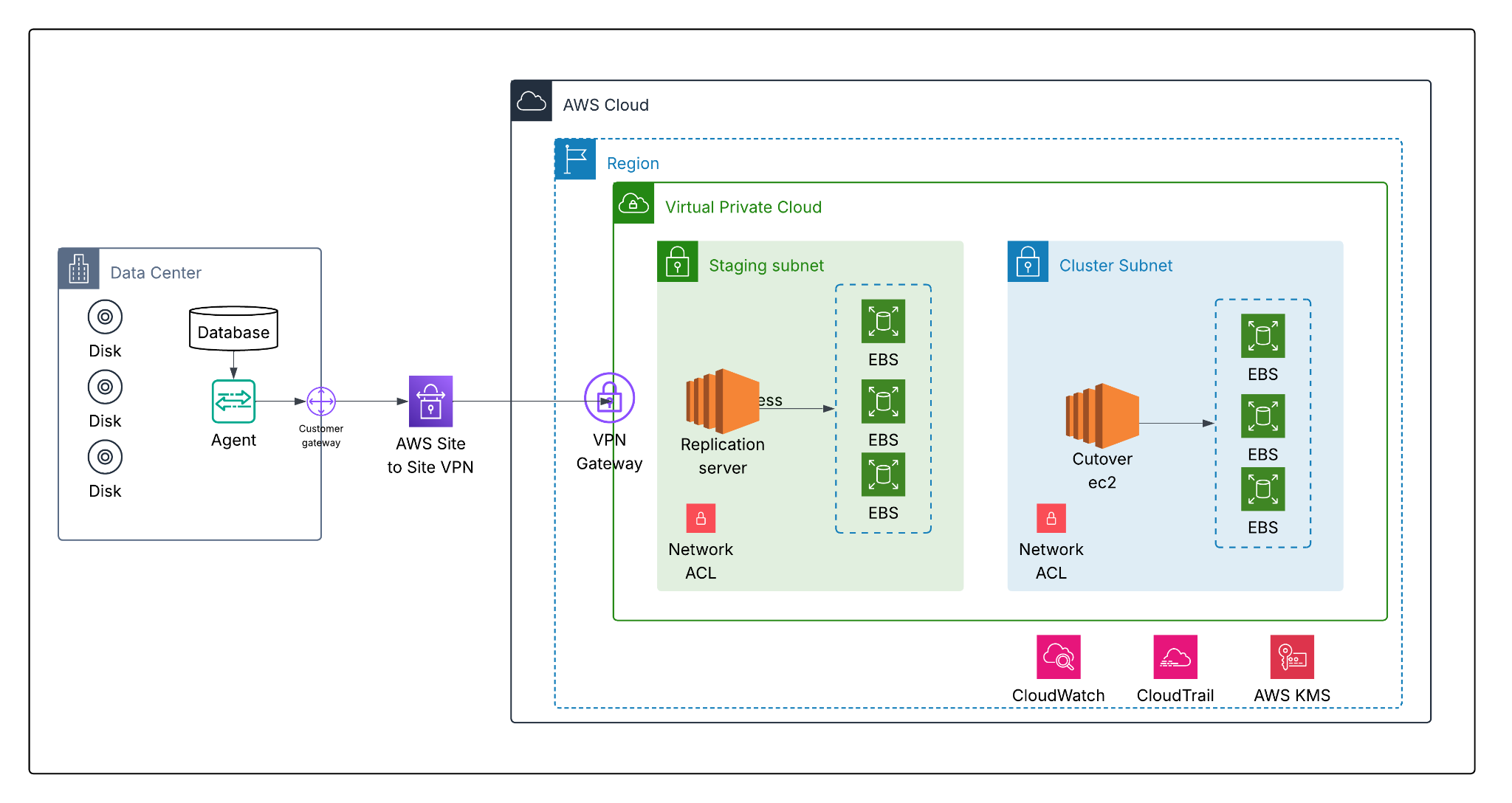Select the VPN Gateway lock icon

pos(609,398)
